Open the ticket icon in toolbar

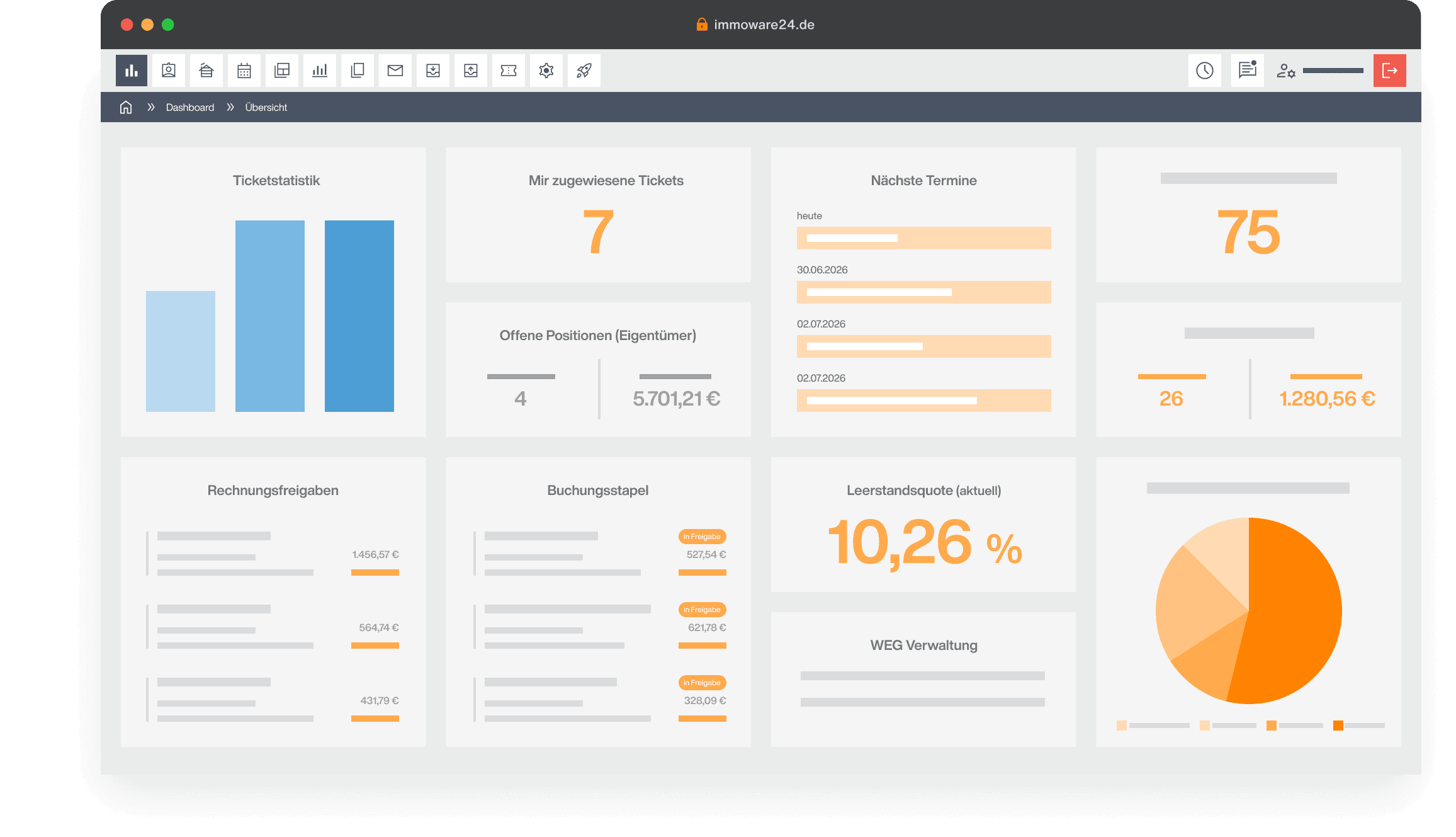click(x=509, y=70)
